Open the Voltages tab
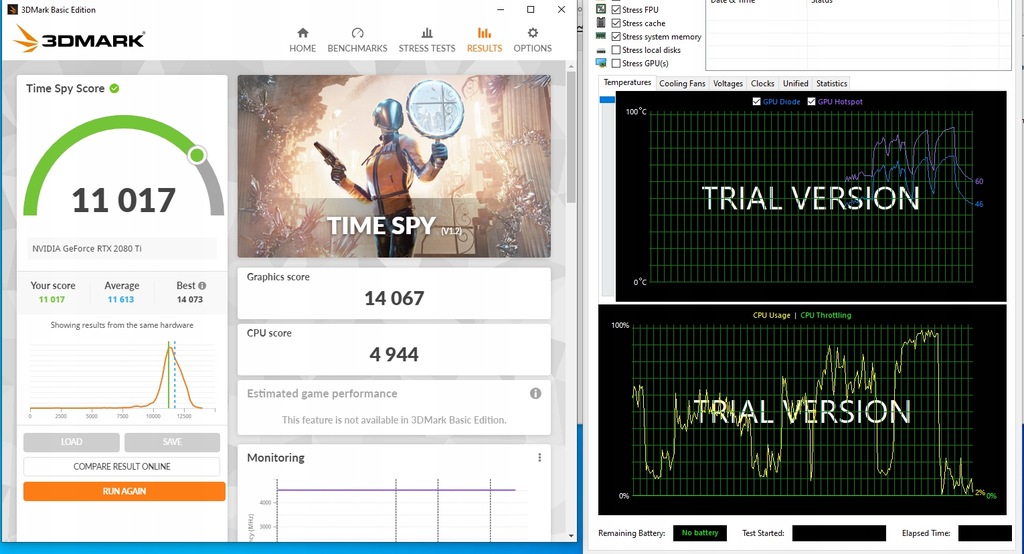Viewport: 1024px width, 554px height. 728,84
